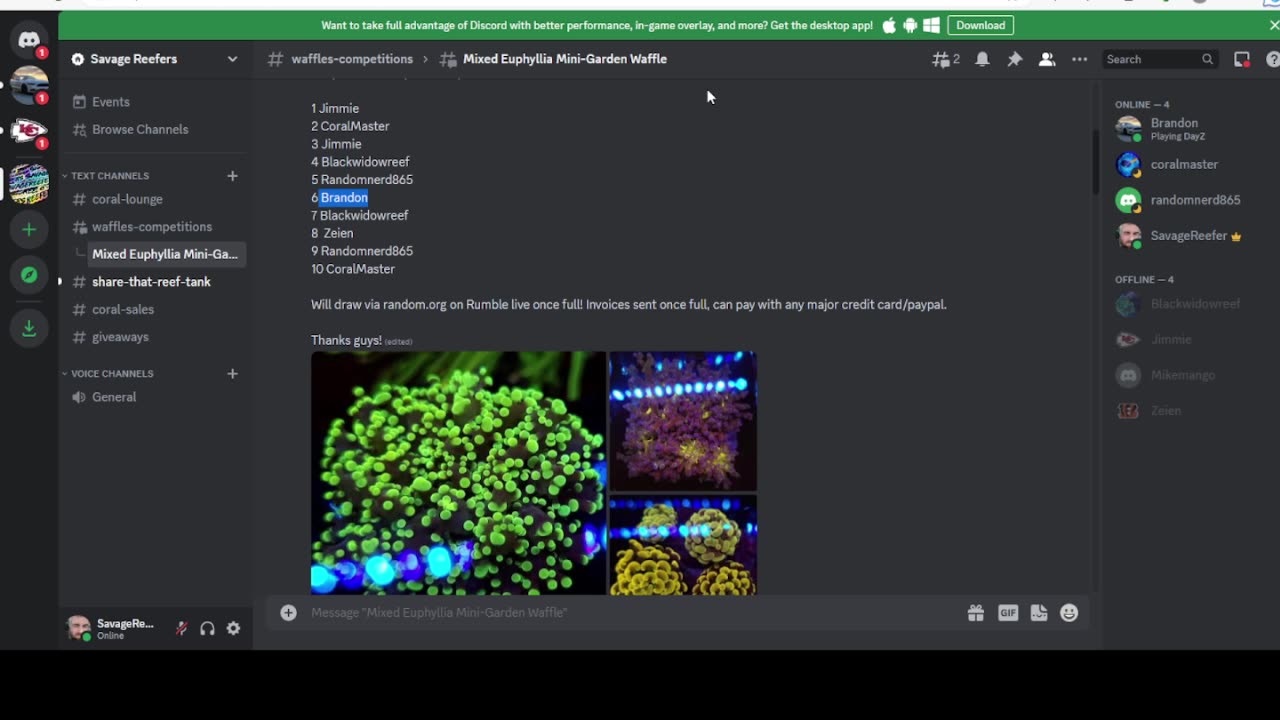Open the threads icon showing 2
This screenshot has width=1280, height=720.
click(945, 59)
